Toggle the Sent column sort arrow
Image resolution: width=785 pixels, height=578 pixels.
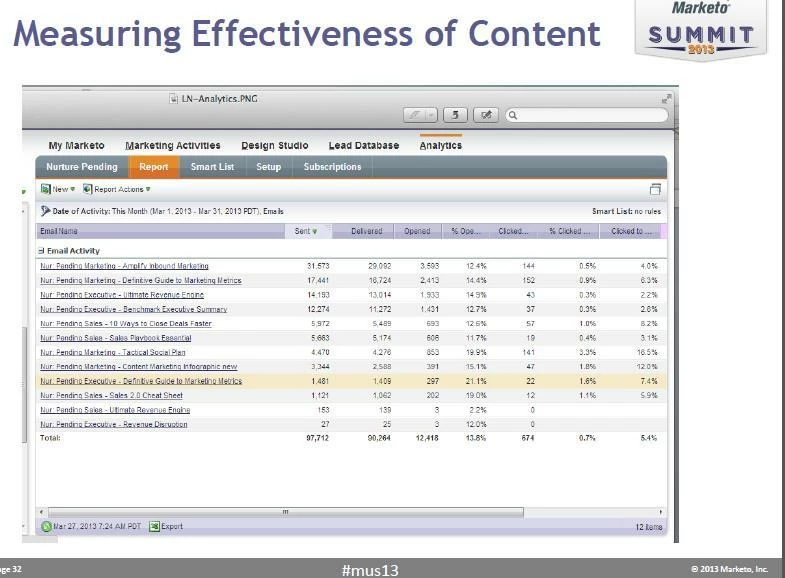pos(315,231)
